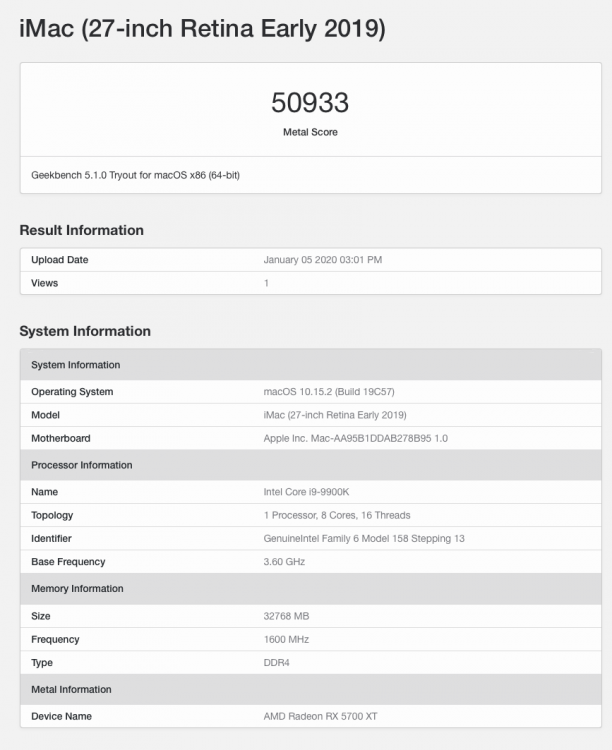Select the 1600 MHz value
This screenshot has height=750, width=612.
point(287,640)
